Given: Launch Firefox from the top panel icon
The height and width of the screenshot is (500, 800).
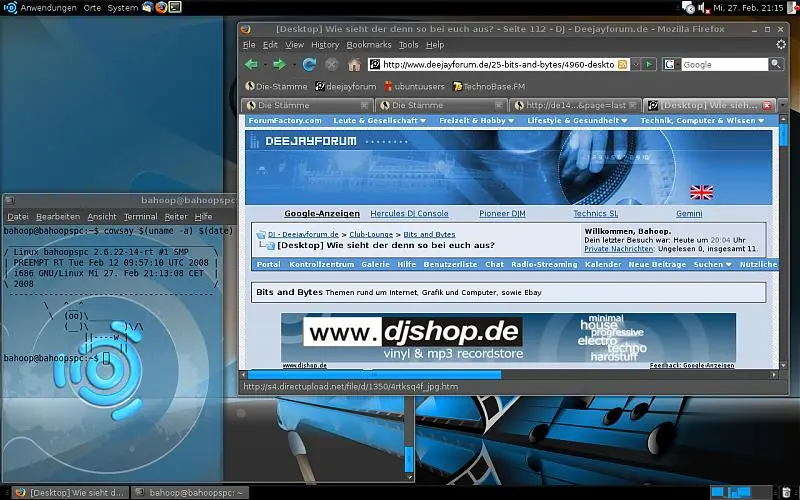Looking at the screenshot, I should coord(162,7).
